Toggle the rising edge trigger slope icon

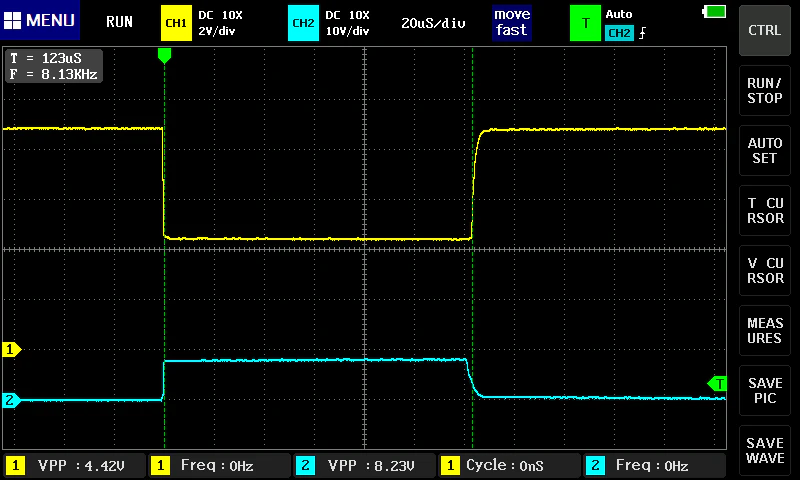click(x=642, y=33)
